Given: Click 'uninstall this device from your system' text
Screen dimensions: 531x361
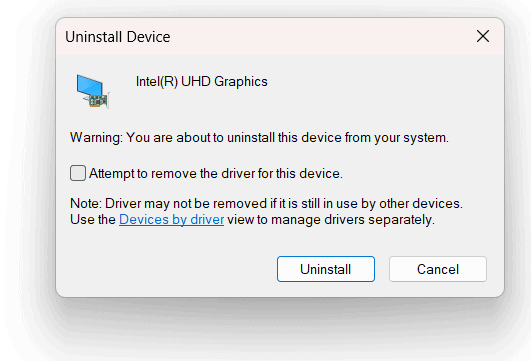Looking at the screenshot, I should 338,138.
